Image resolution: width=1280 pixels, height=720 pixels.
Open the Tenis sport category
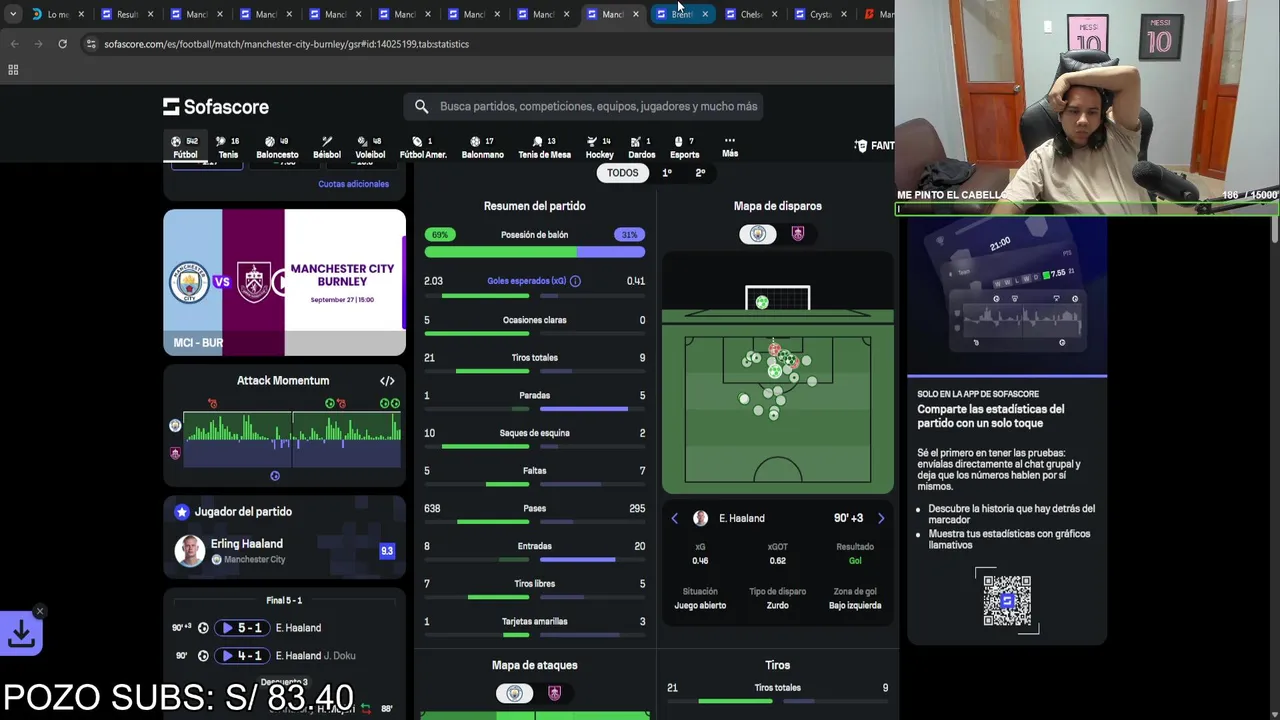click(x=228, y=147)
